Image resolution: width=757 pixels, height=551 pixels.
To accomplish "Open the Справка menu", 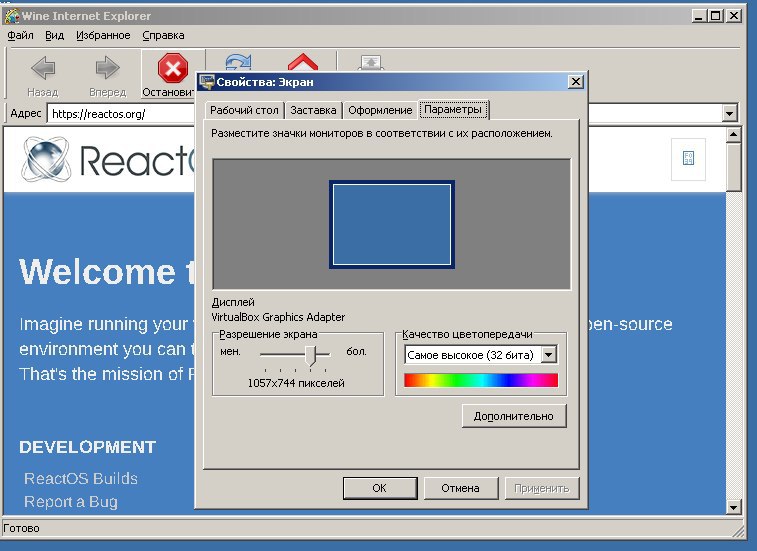I will 163,35.
